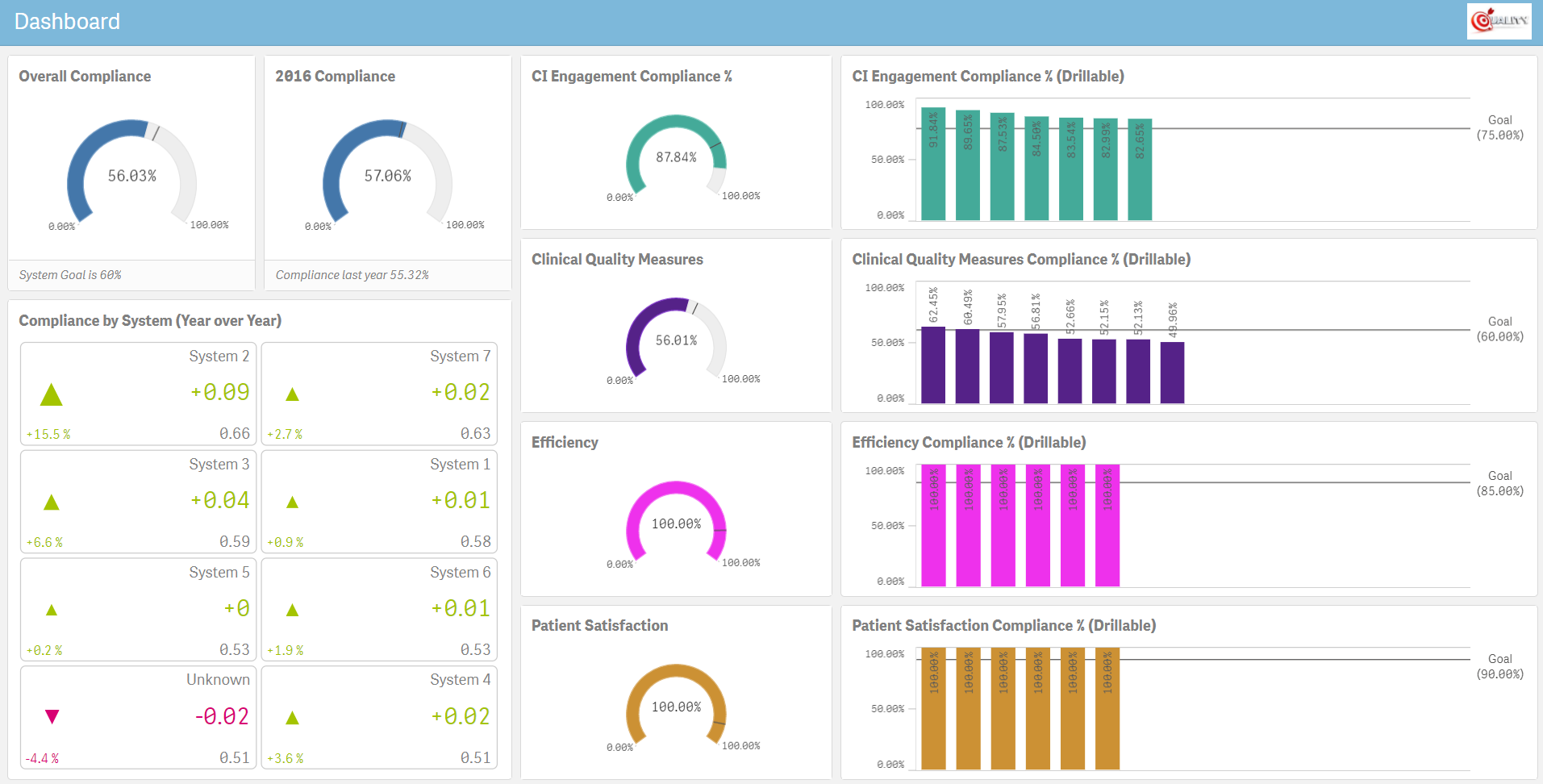
Task: Click the 52.15% purple bar
Action: 1104,371
